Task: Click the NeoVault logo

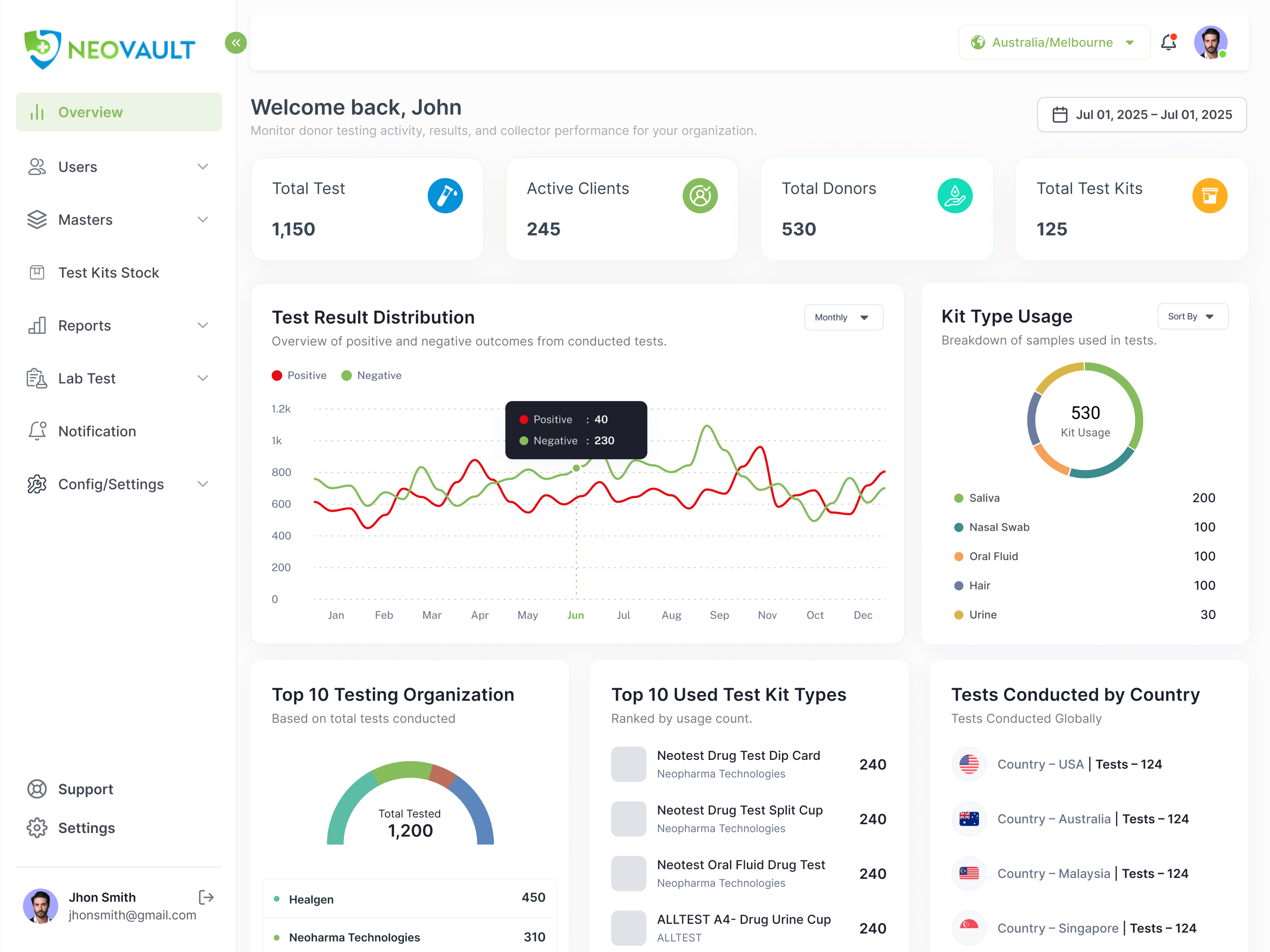Action: click(109, 49)
